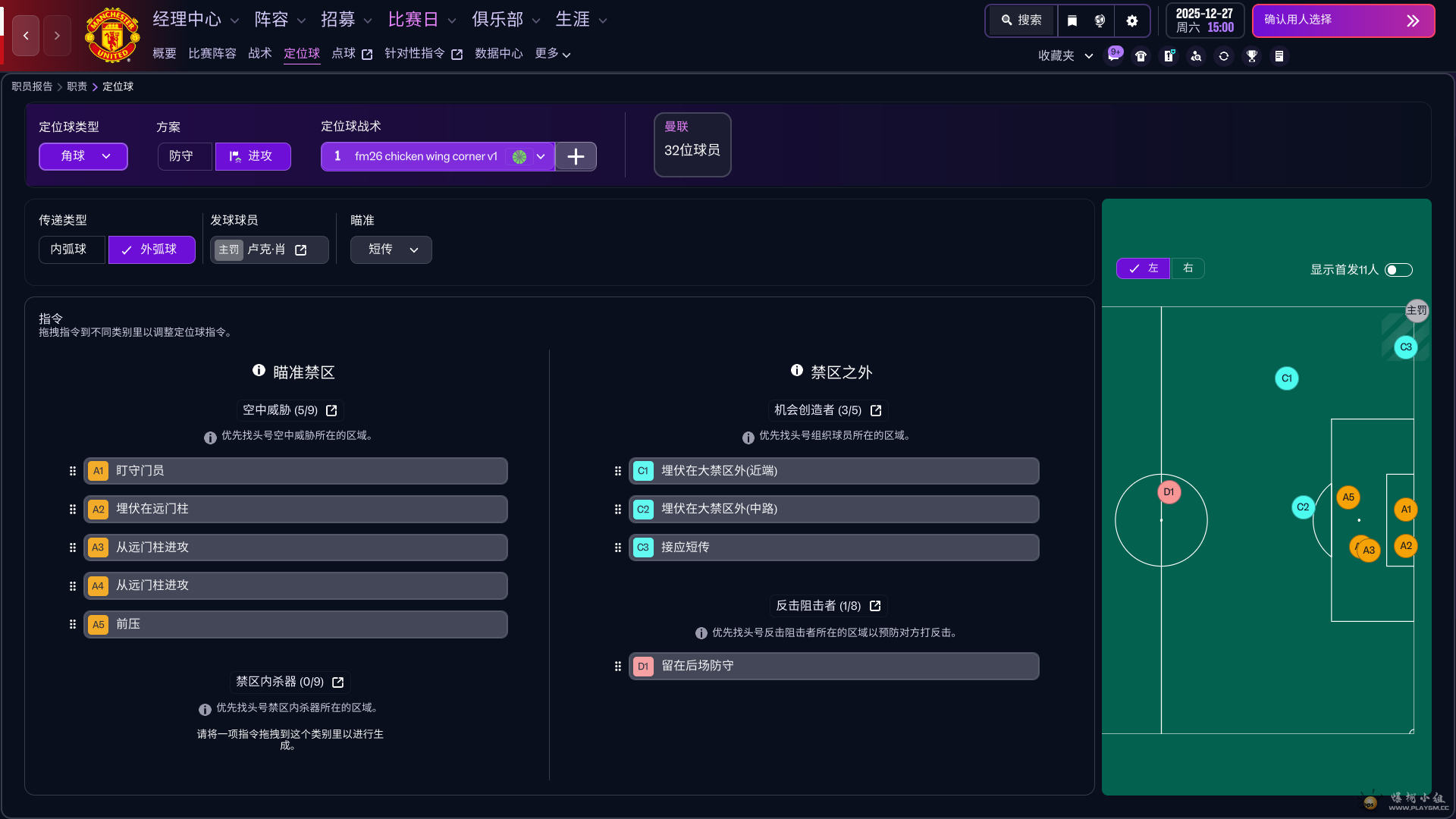Click the trophy competitions shortcut icon
The width and height of the screenshot is (1456, 819).
(x=1251, y=56)
